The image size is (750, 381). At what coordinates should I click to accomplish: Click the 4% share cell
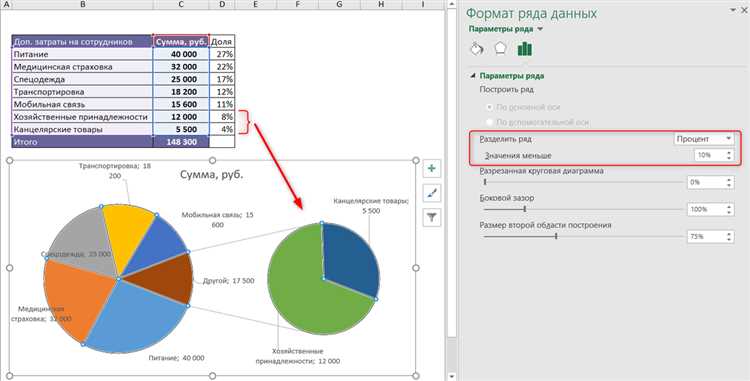[222, 129]
